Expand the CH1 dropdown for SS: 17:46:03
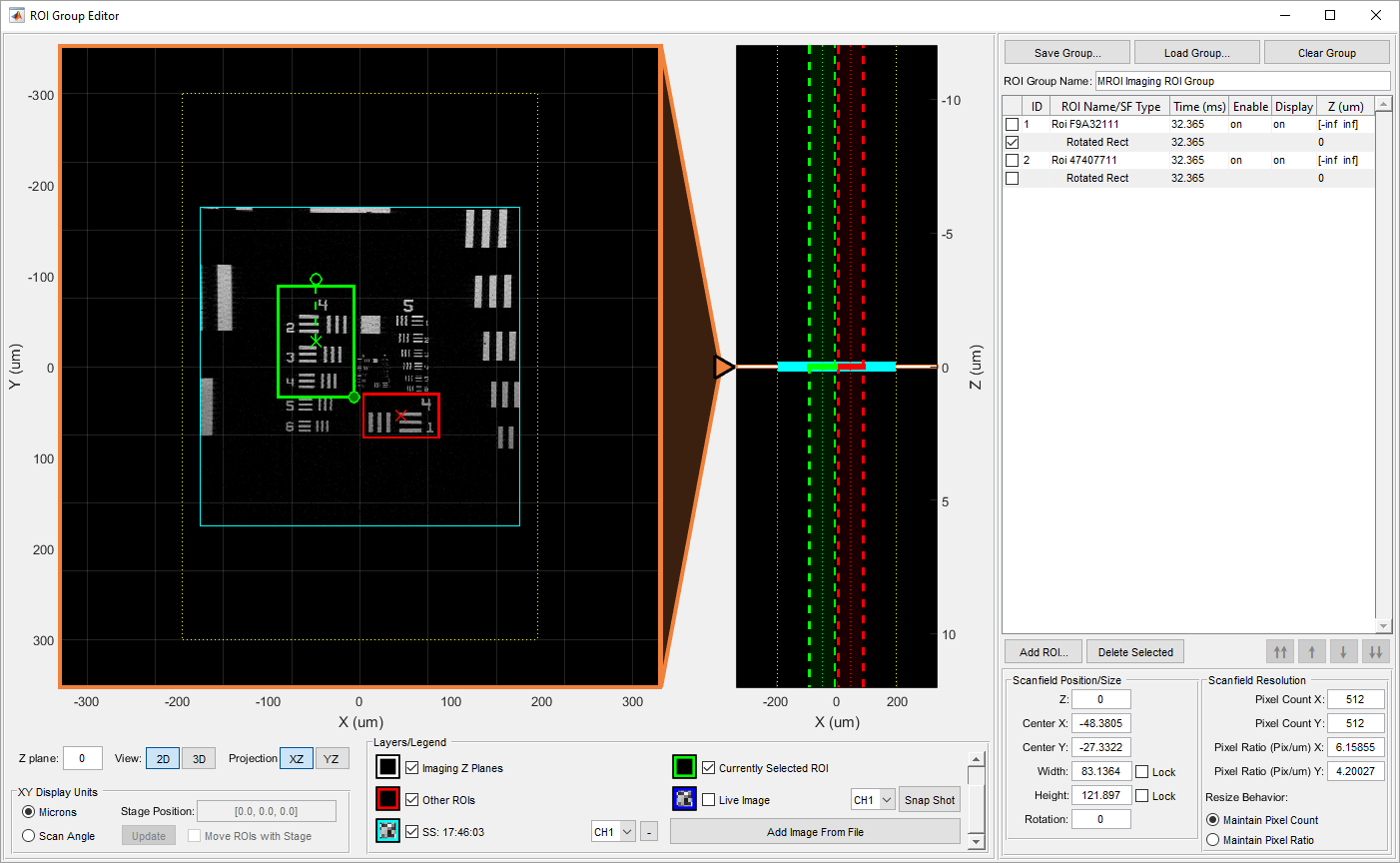The width and height of the screenshot is (1400, 863). [x=613, y=832]
